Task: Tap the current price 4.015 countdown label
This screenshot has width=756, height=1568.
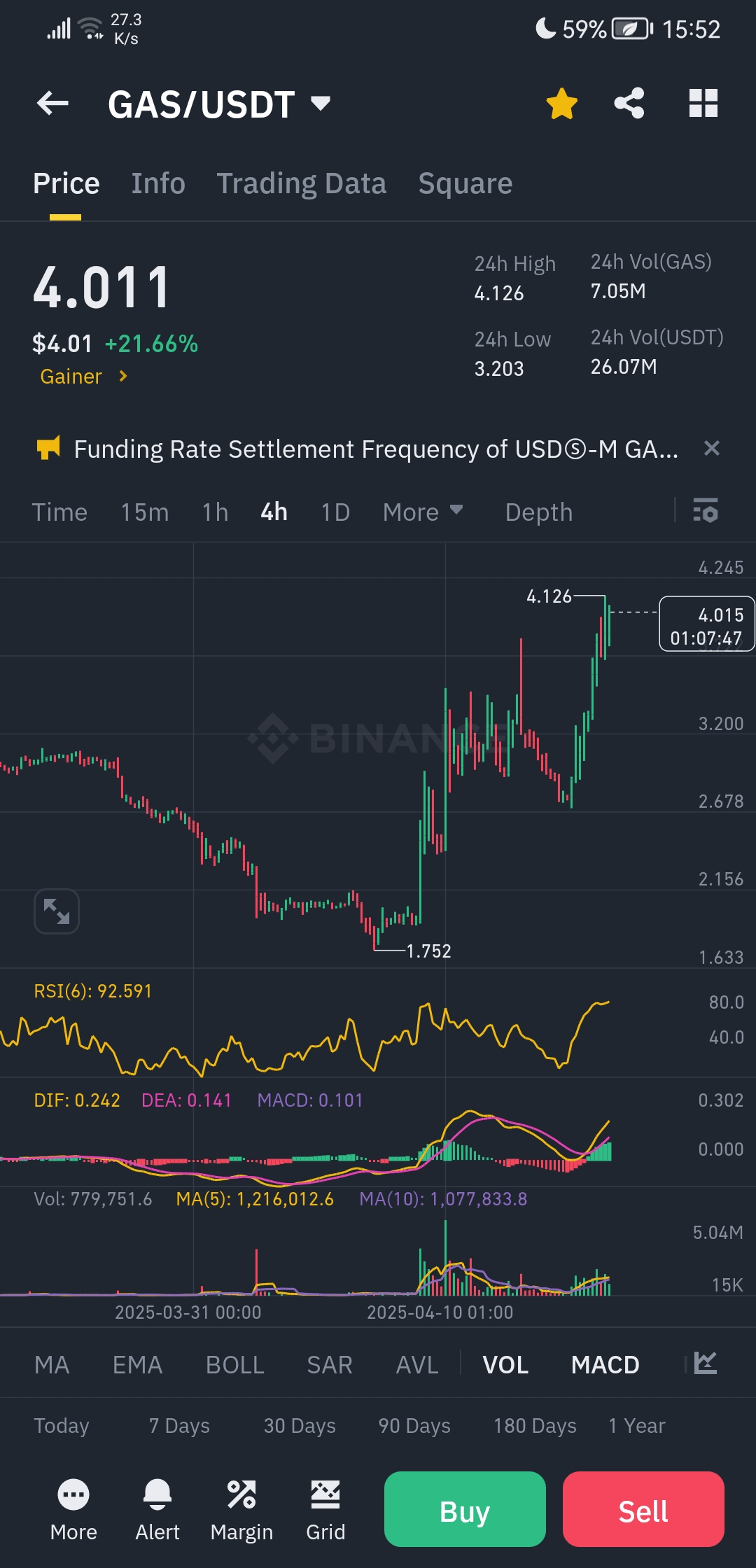Action: (x=707, y=624)
